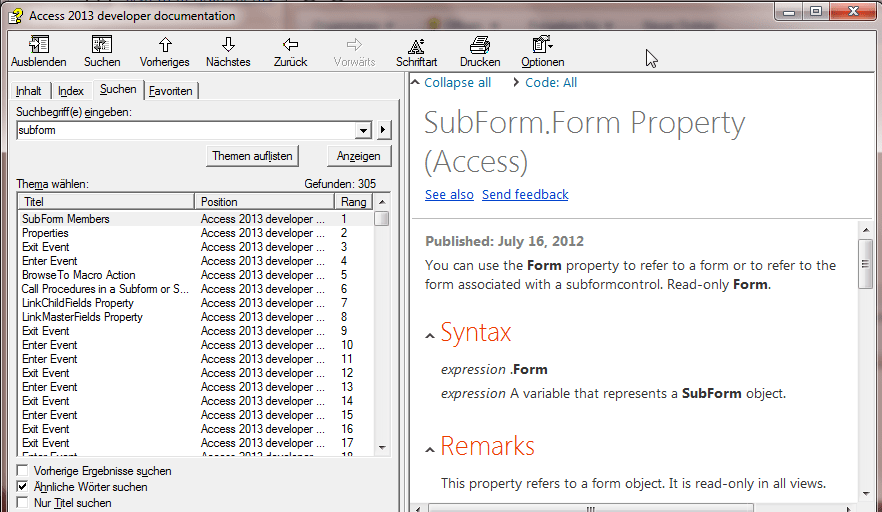
Task: Sort results by the Position column header
Action: pos(264,201)
